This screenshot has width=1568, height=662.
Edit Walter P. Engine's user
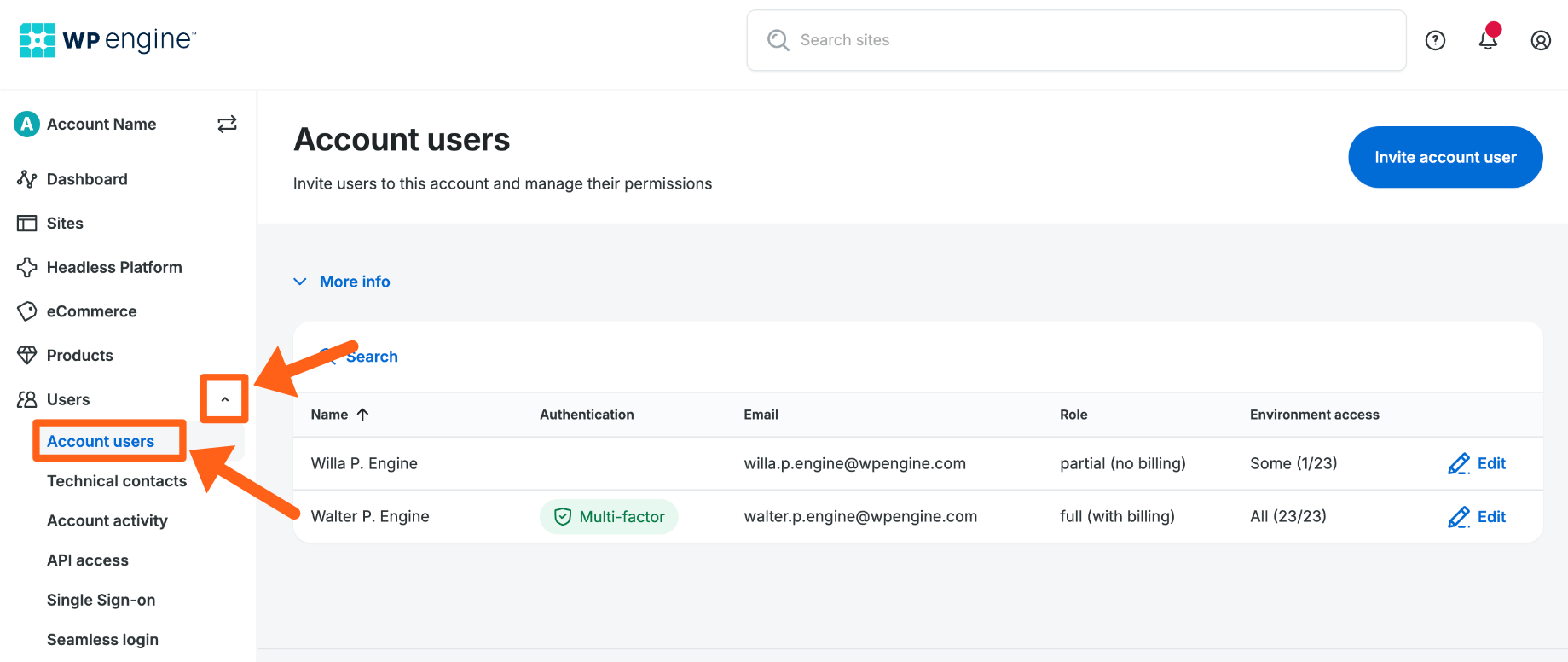[x=1477, y=517]
